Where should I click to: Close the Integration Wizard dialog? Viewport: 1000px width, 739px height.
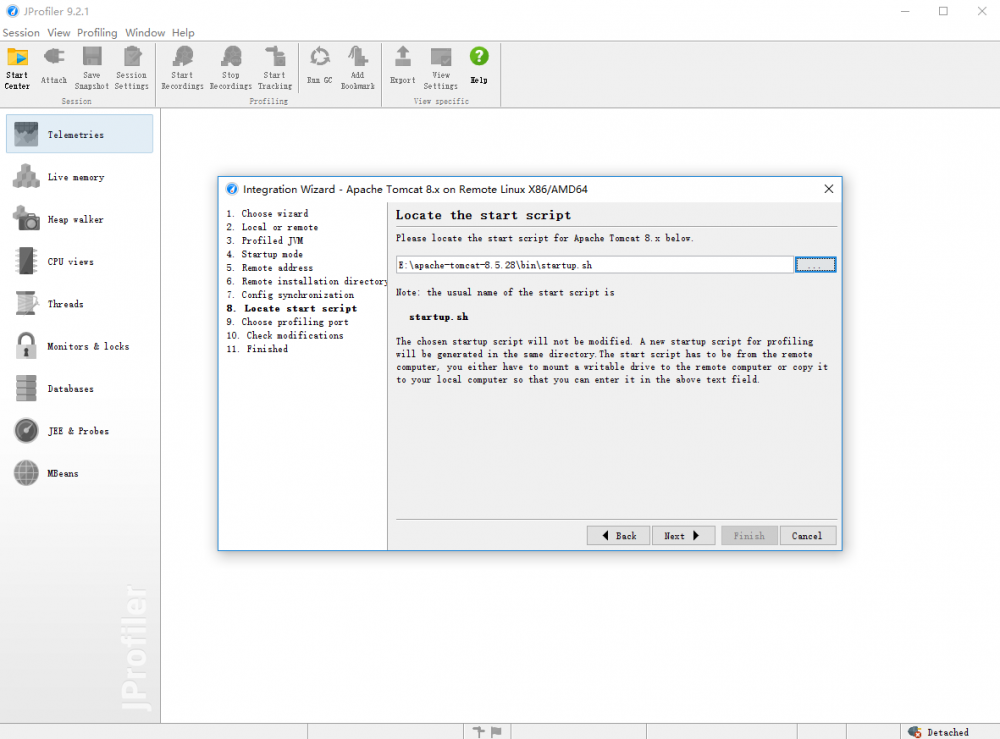click(828, 189)
